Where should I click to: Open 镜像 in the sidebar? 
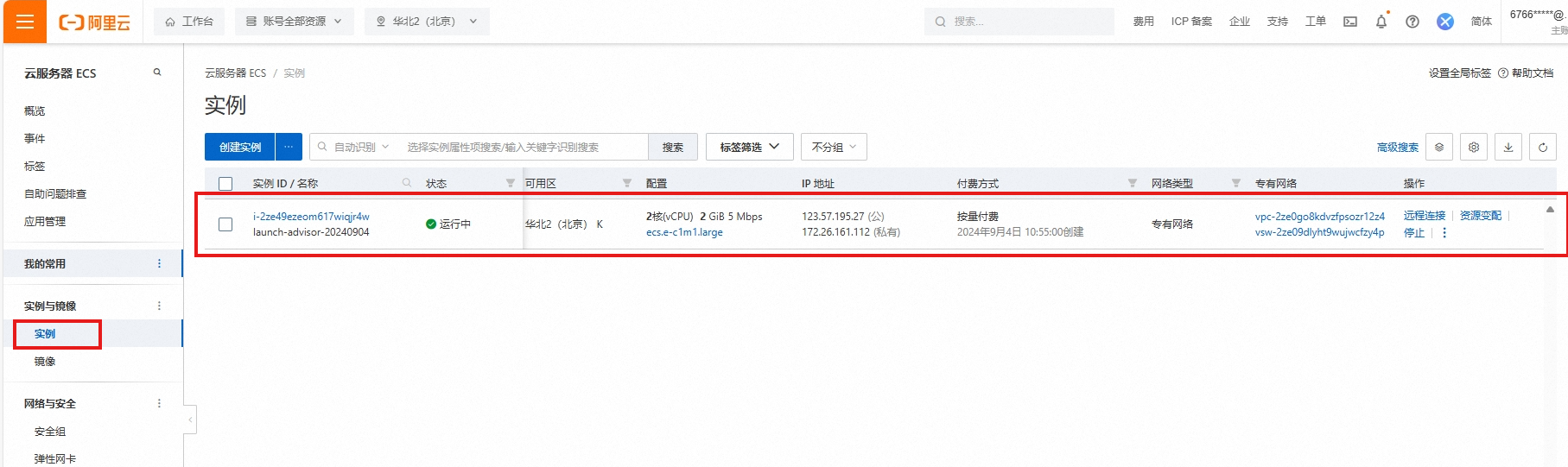[x=45, y=362]
